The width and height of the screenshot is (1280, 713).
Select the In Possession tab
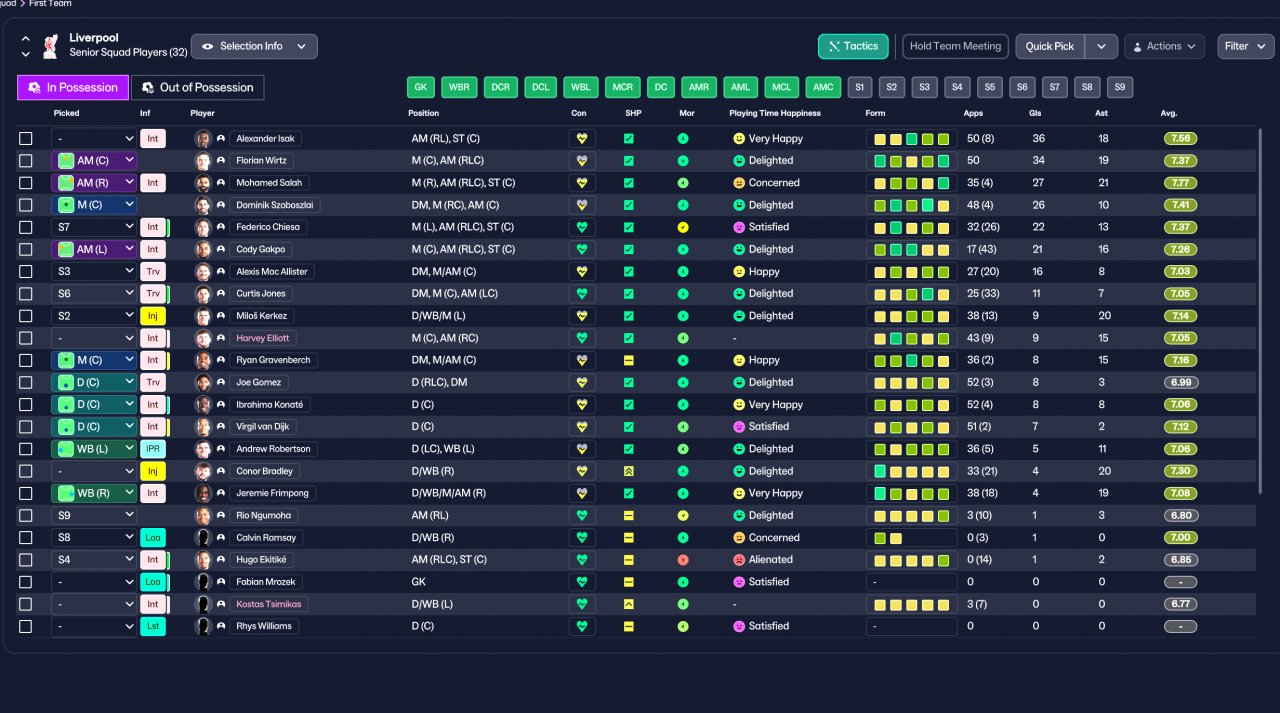73,88
